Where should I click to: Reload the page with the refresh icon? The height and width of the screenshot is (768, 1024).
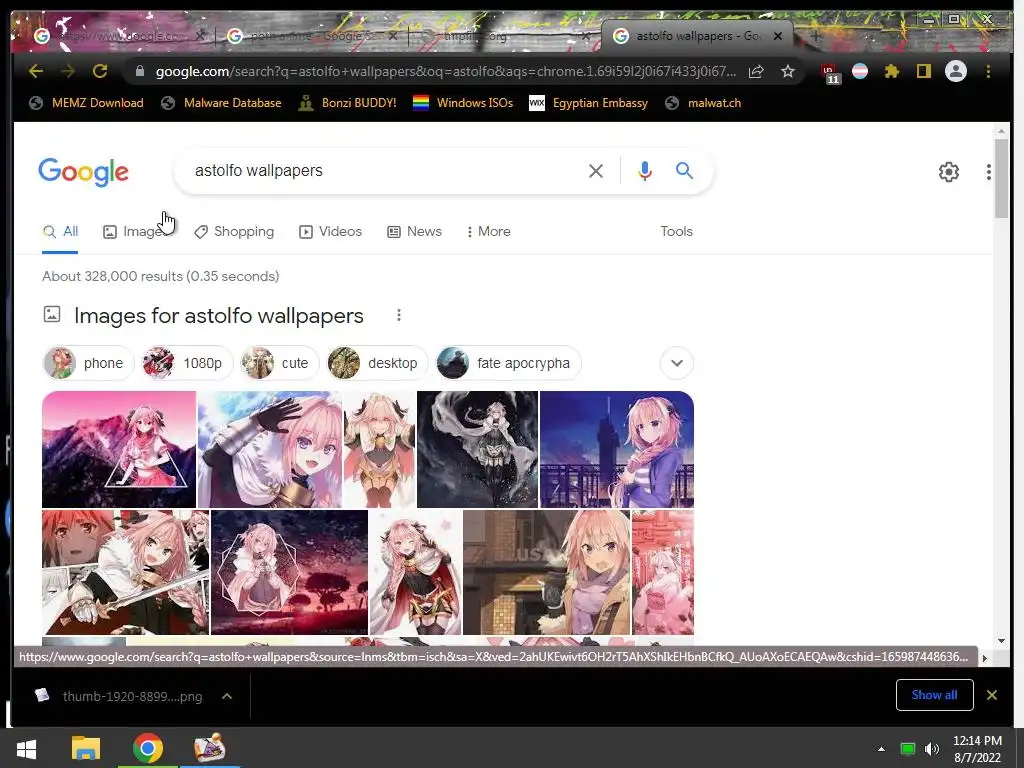pyautogui.click(x=99, y=71)
